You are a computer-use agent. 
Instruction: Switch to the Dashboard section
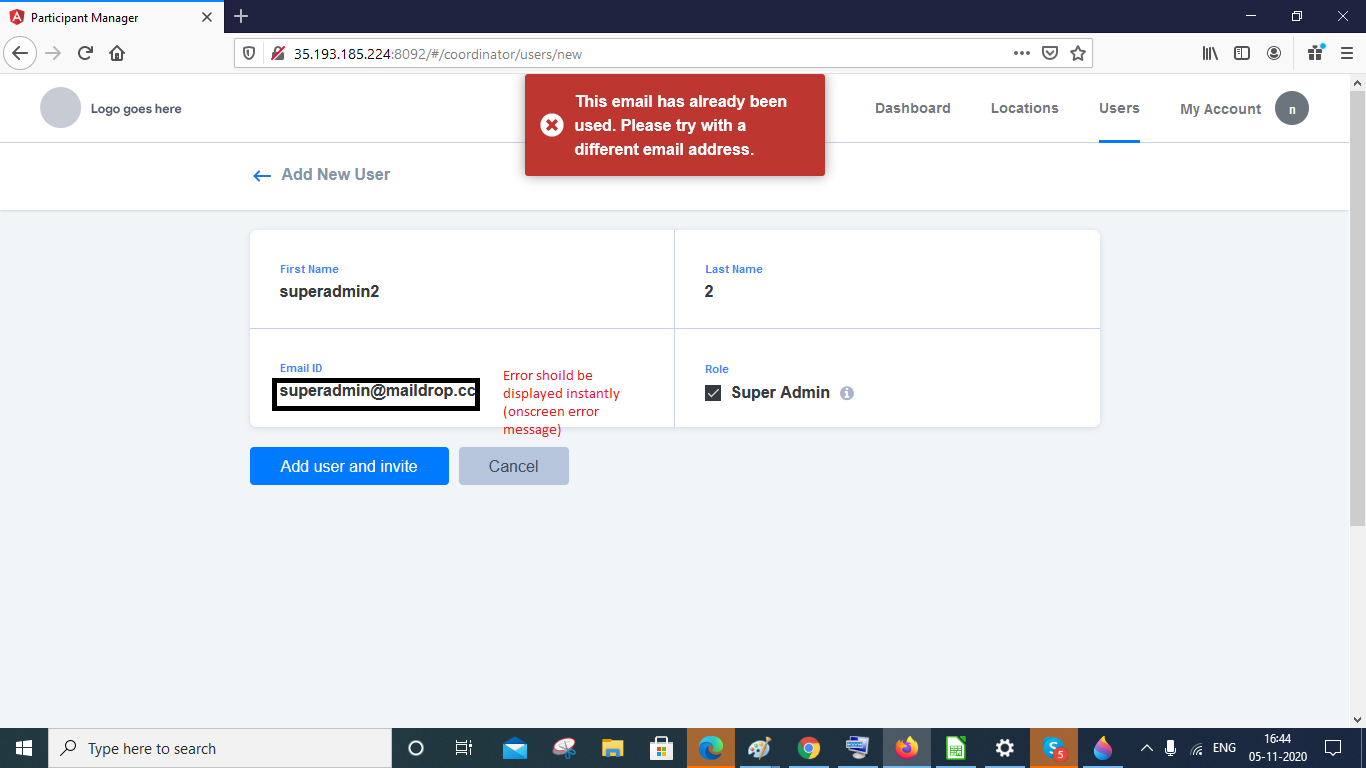[912, 108]
